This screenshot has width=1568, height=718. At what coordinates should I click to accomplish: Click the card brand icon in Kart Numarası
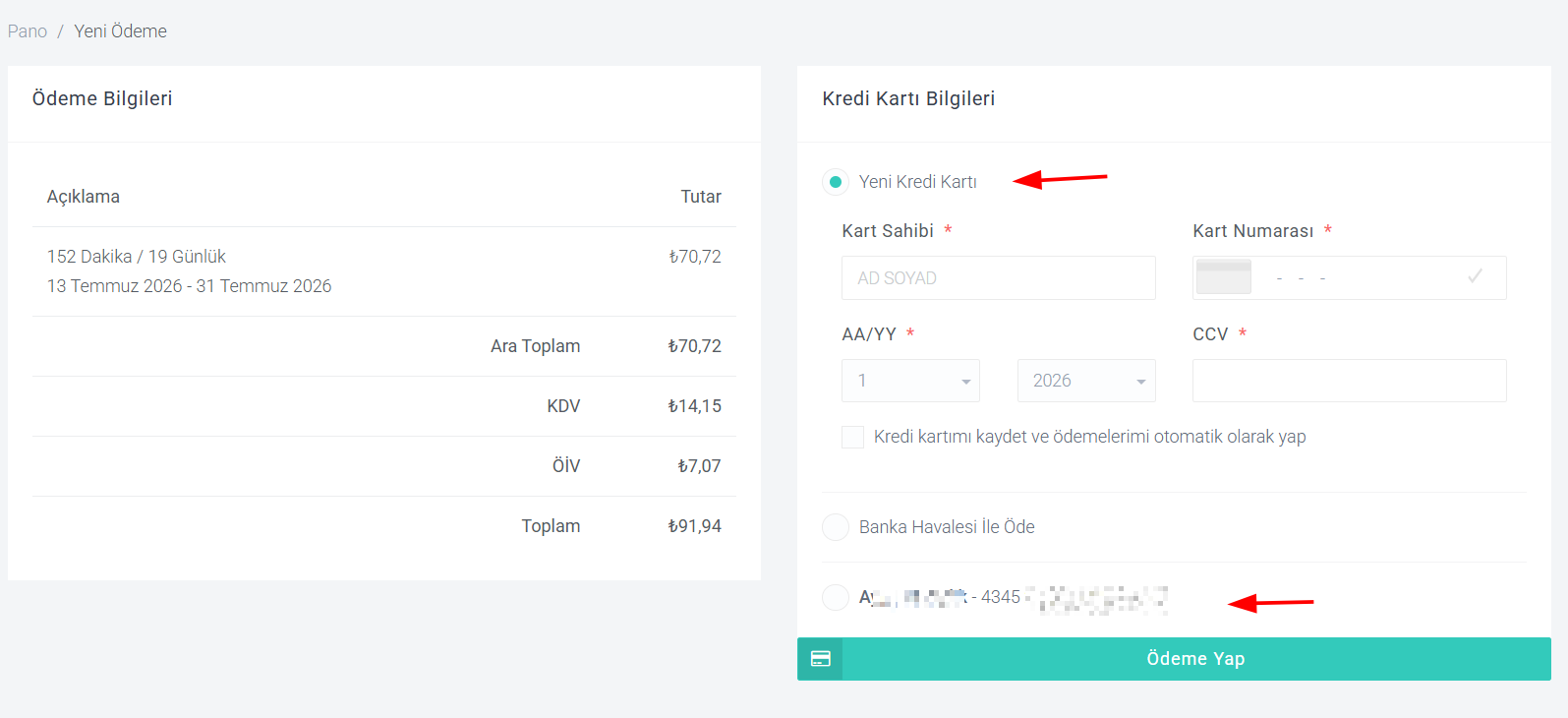click(x=1223, y=277)
